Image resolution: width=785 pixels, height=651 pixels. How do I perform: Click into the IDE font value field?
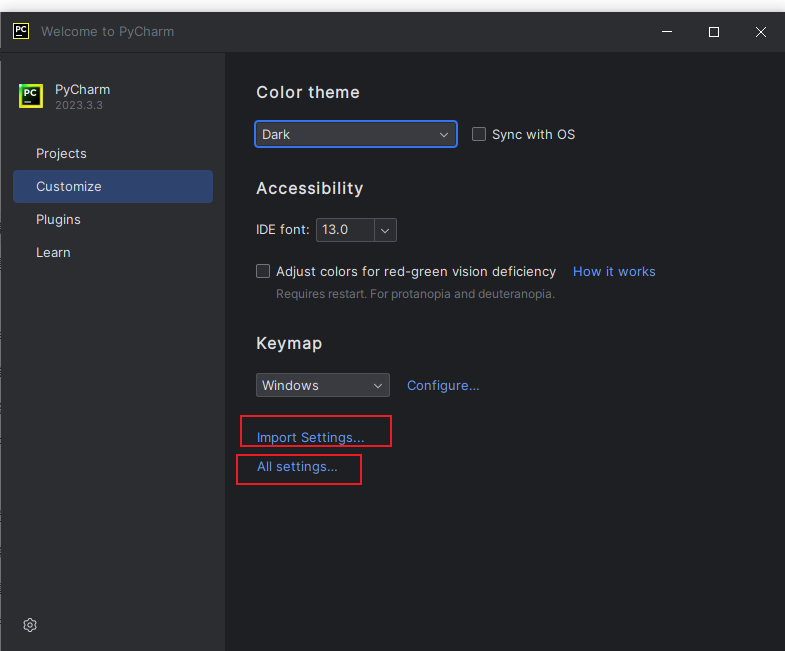pyautogui.click(x=345, y=230)
